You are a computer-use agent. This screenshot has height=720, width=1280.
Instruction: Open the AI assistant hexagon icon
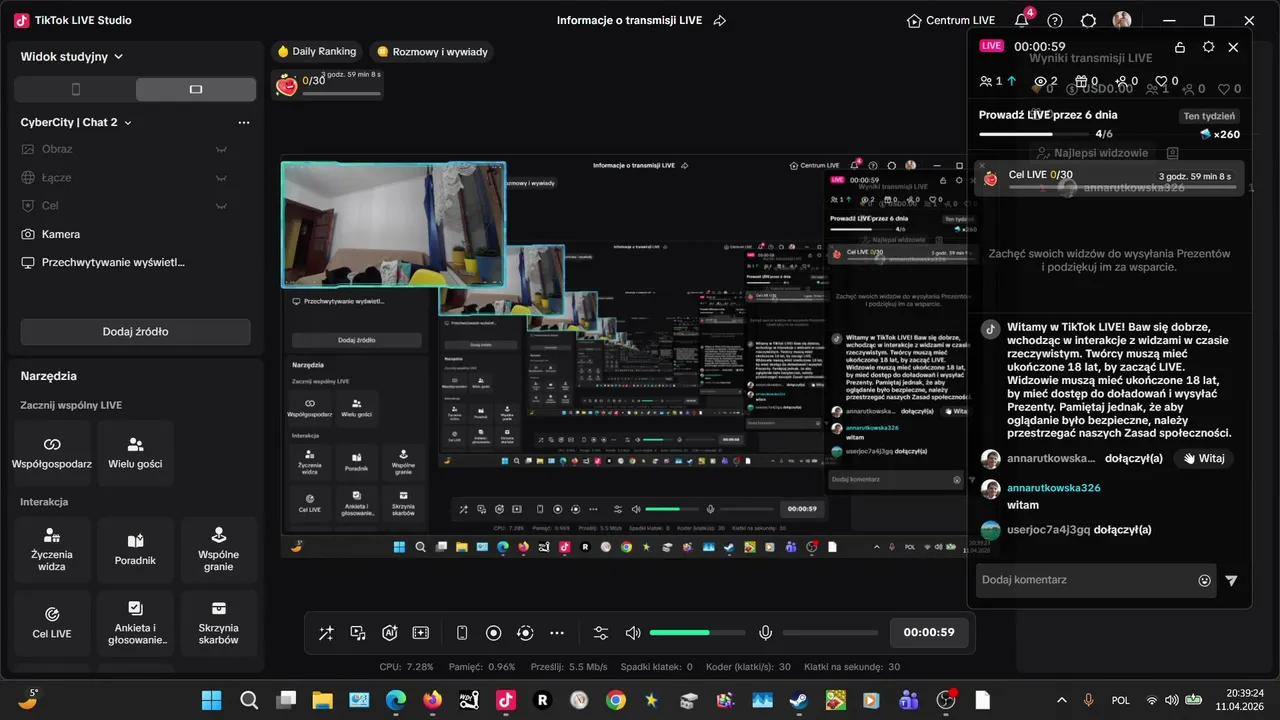pos(390,633)
